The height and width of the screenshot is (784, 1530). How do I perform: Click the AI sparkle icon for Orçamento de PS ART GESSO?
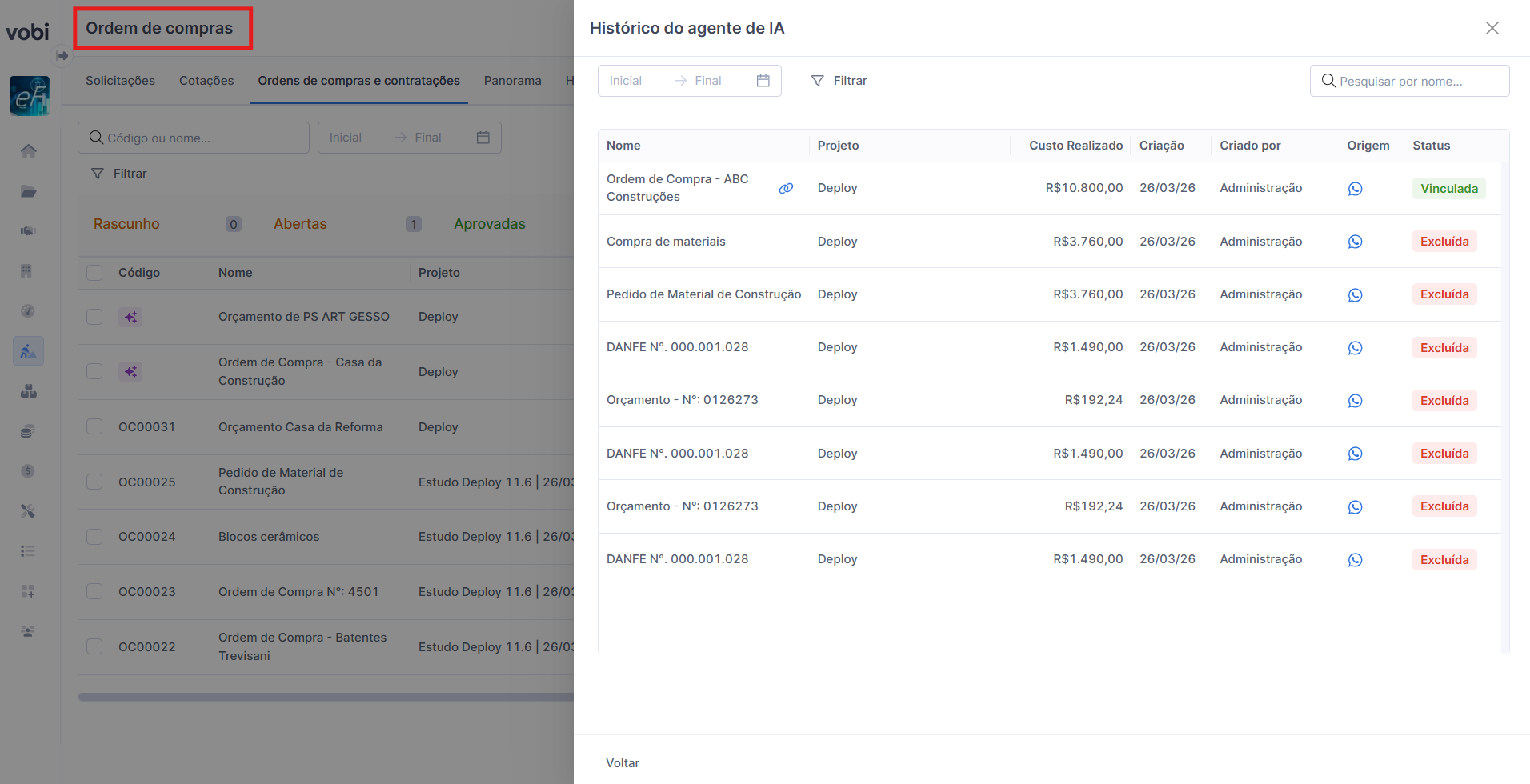[130, 318]
